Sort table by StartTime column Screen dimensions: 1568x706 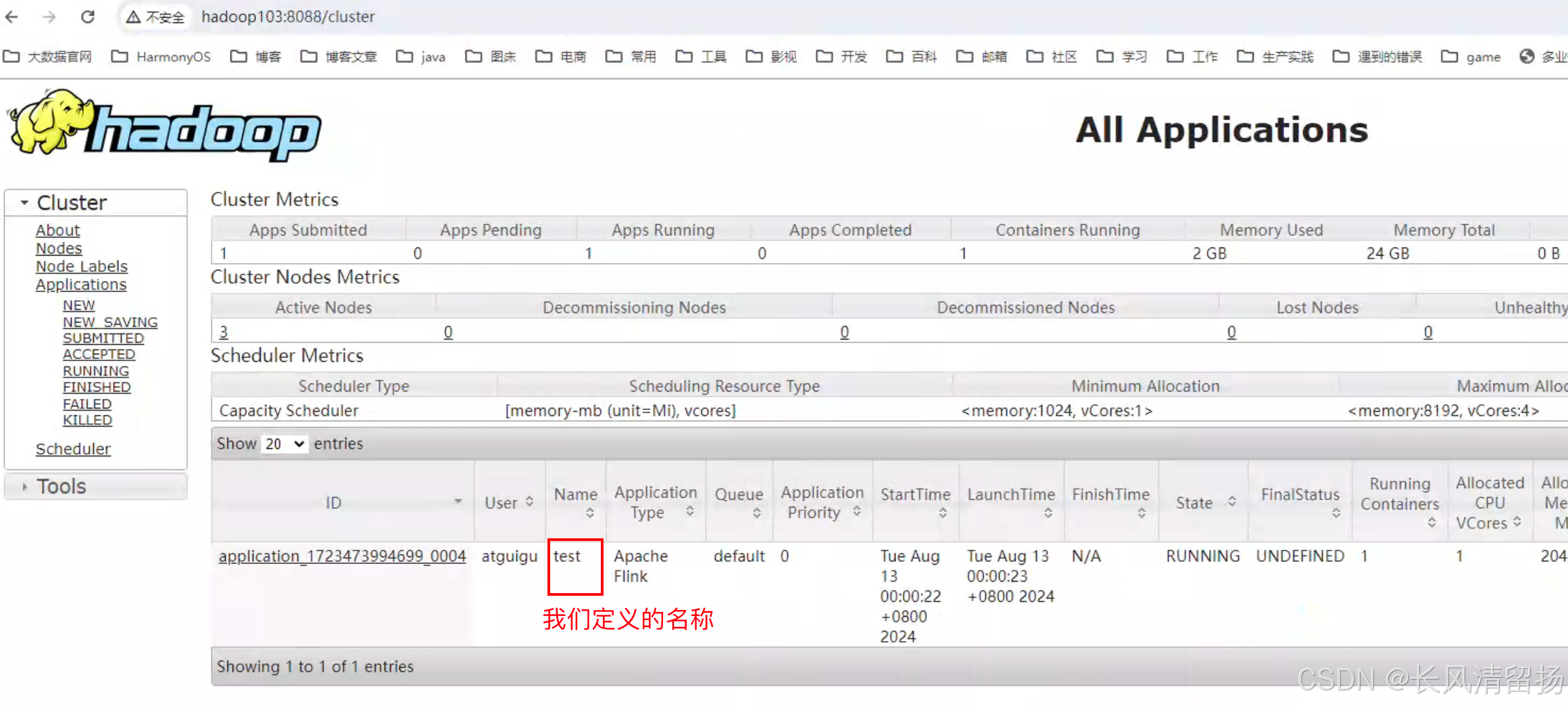[x=916, y=502]
